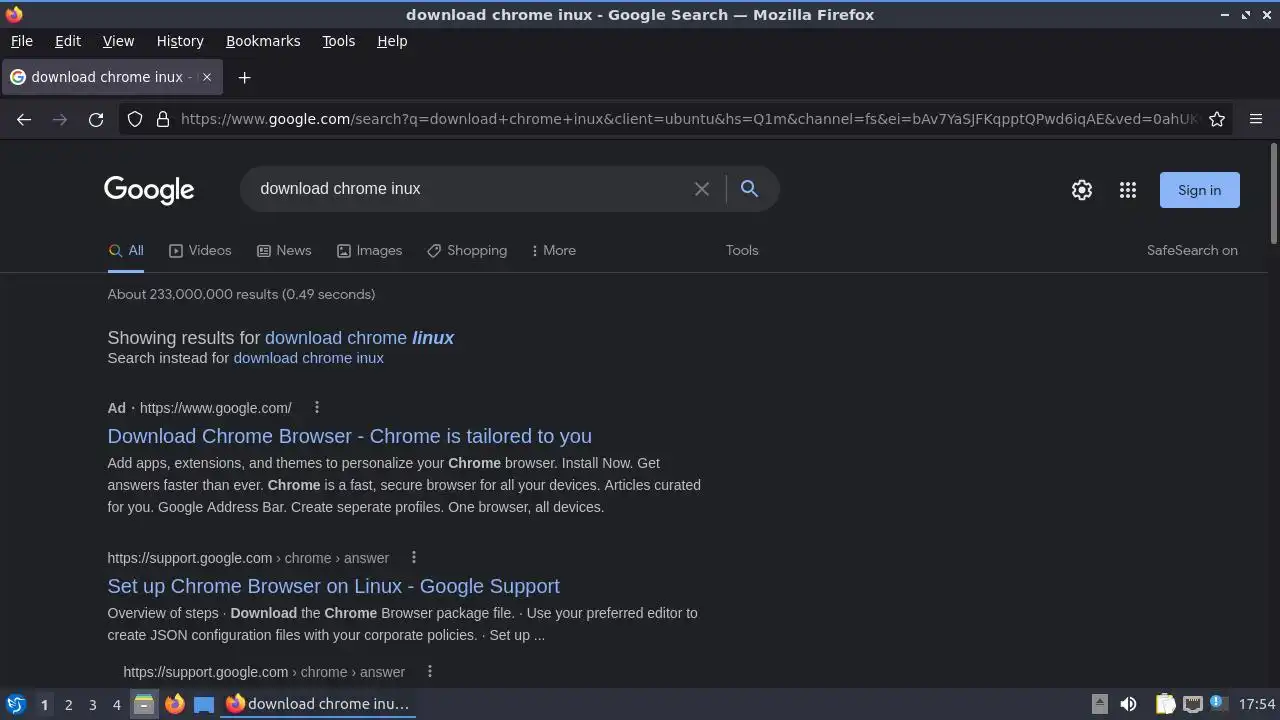Screen dimensions: 1280x720
Task: Click the network tray icon
Action: coord(1192,704)
